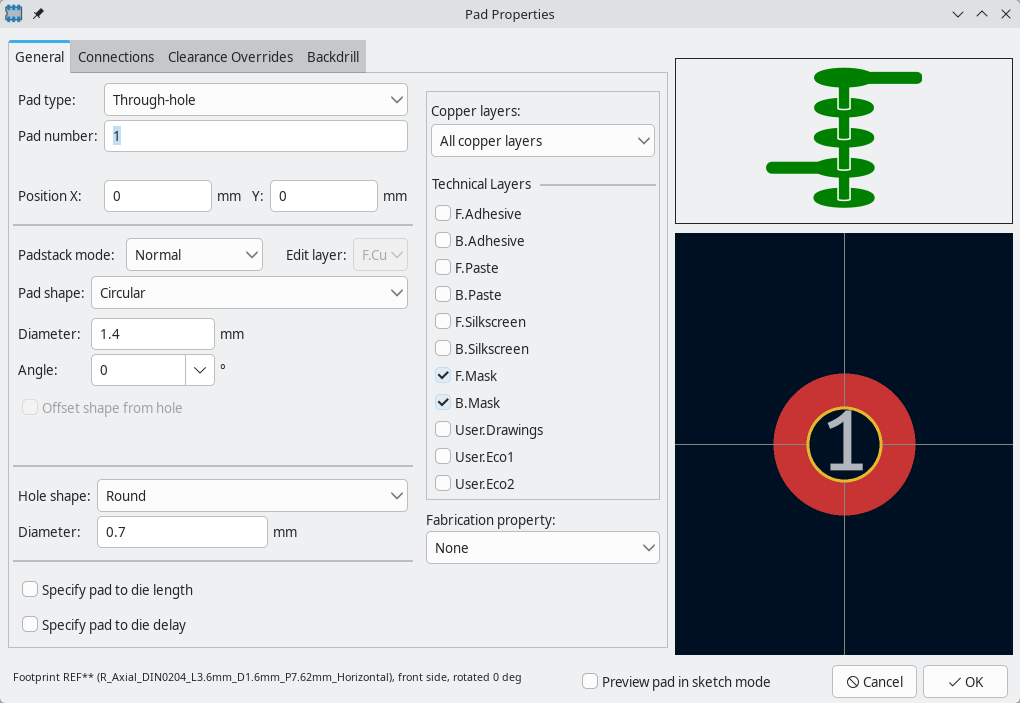This screenshot has height=703, width=1020.
Task: Enable Preview pad in sketch mode
Action: coord(591,682)
